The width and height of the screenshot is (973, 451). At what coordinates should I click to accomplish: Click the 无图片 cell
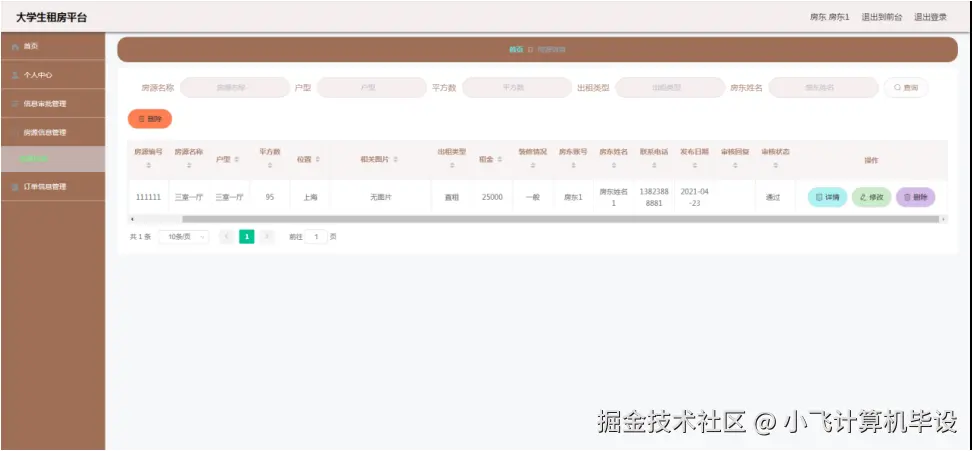(381, 197)
